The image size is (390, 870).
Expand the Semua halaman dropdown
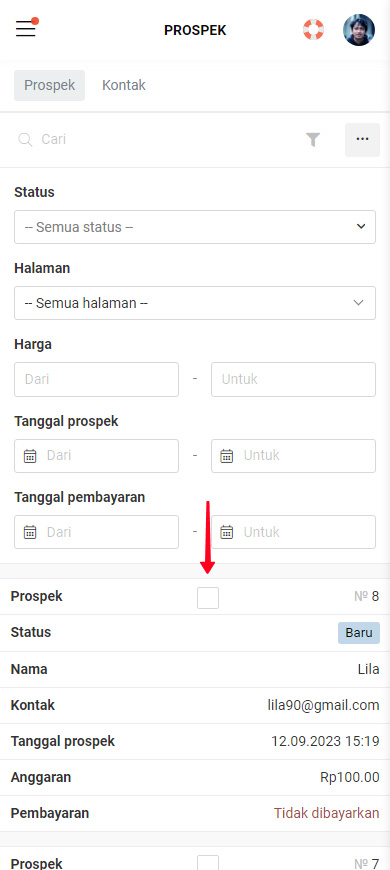pos(195,303)
